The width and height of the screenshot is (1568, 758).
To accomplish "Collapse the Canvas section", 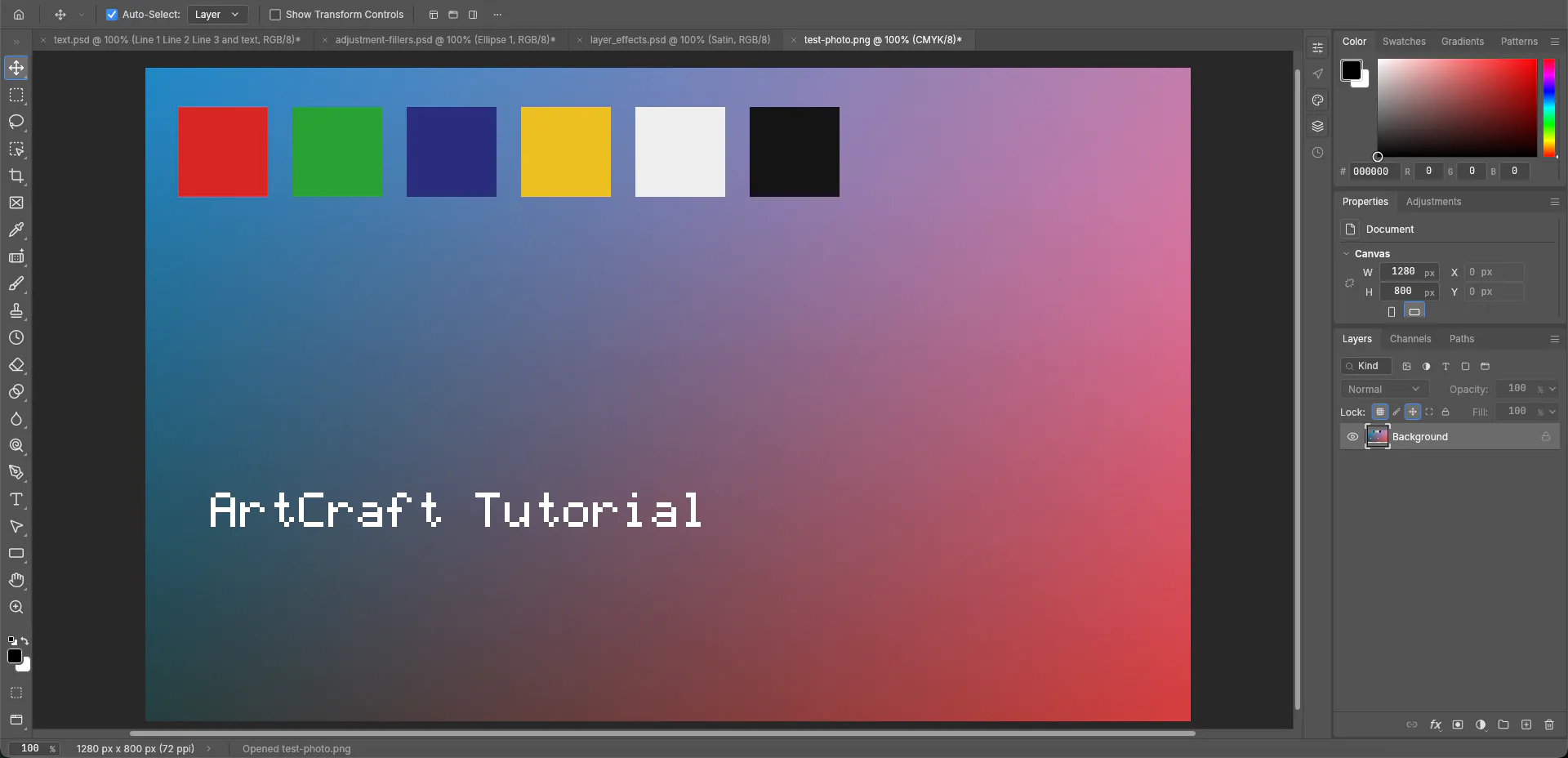I will (x=1347, y=254).
